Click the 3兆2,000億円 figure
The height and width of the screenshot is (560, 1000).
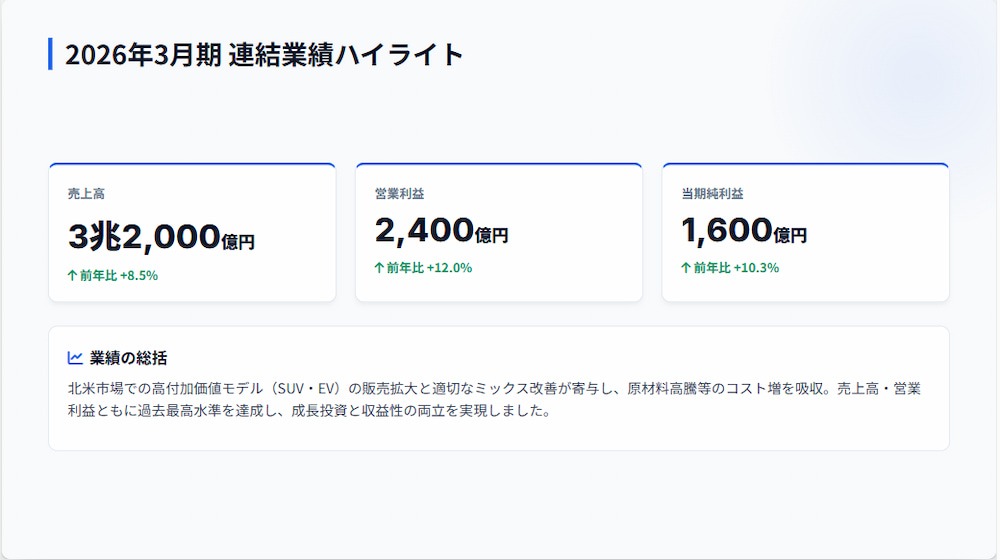(x=161, y=237)
